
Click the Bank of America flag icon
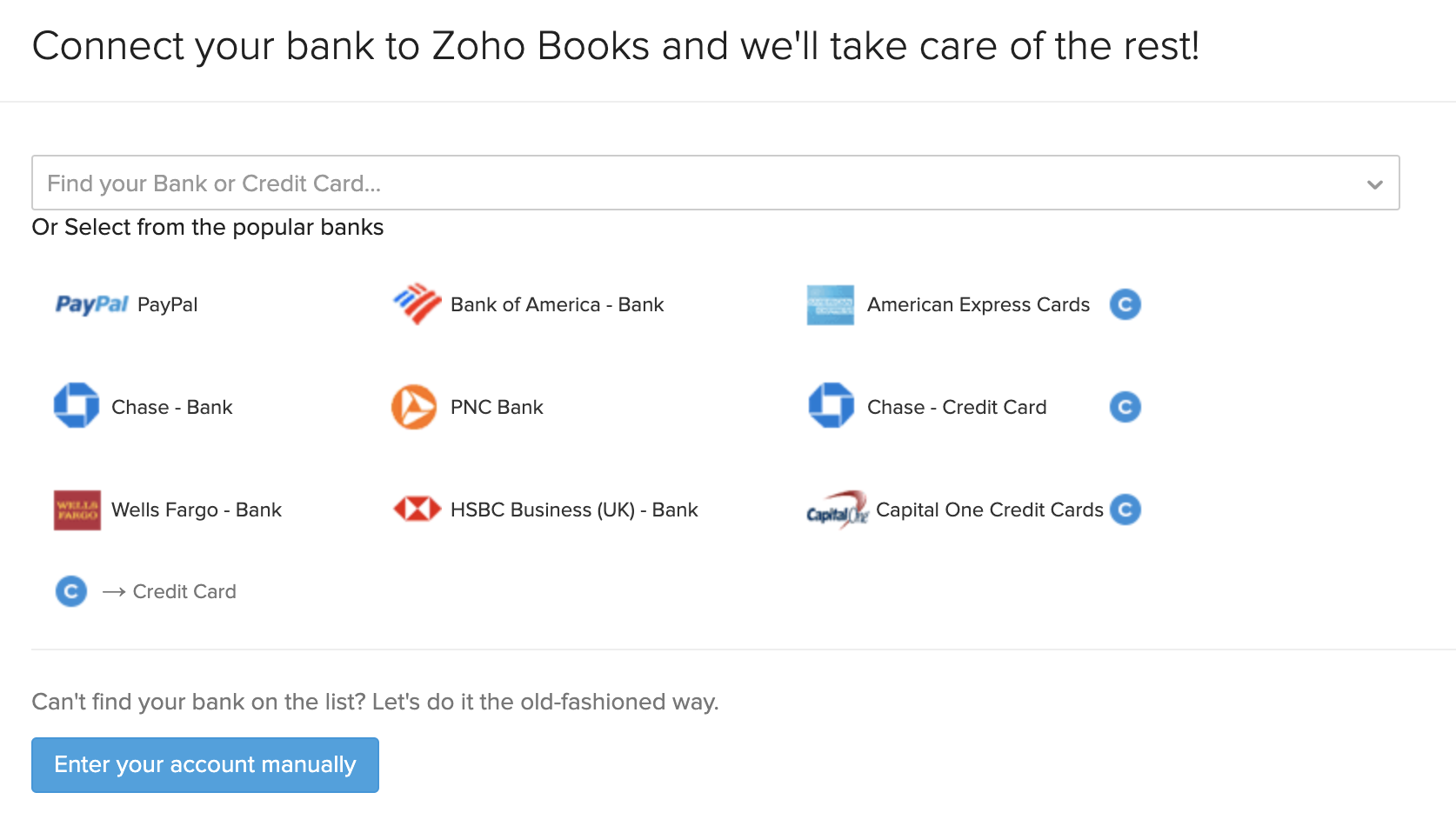(x=417, y=304)
